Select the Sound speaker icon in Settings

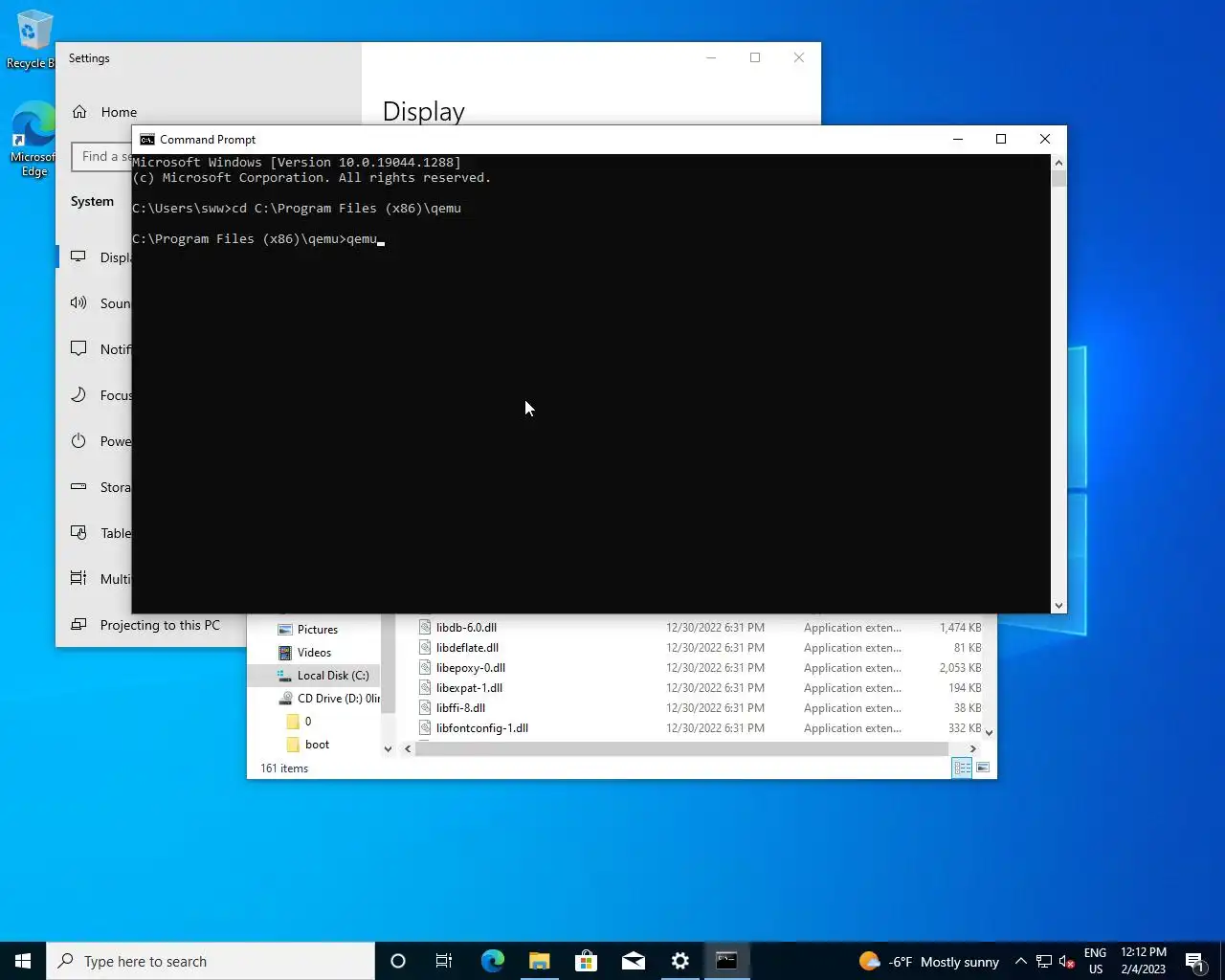(x=78, y=303)
